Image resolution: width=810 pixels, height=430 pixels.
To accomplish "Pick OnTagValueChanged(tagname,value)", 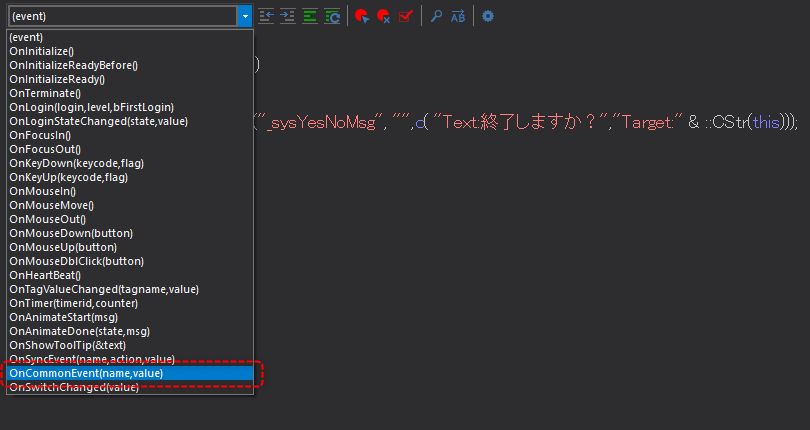I will pos(130,289).
